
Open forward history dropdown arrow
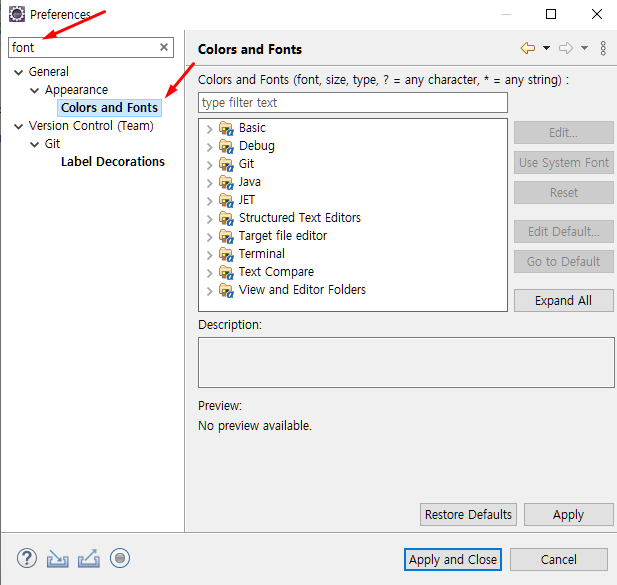pyautogui.click(x=584, y=48)
